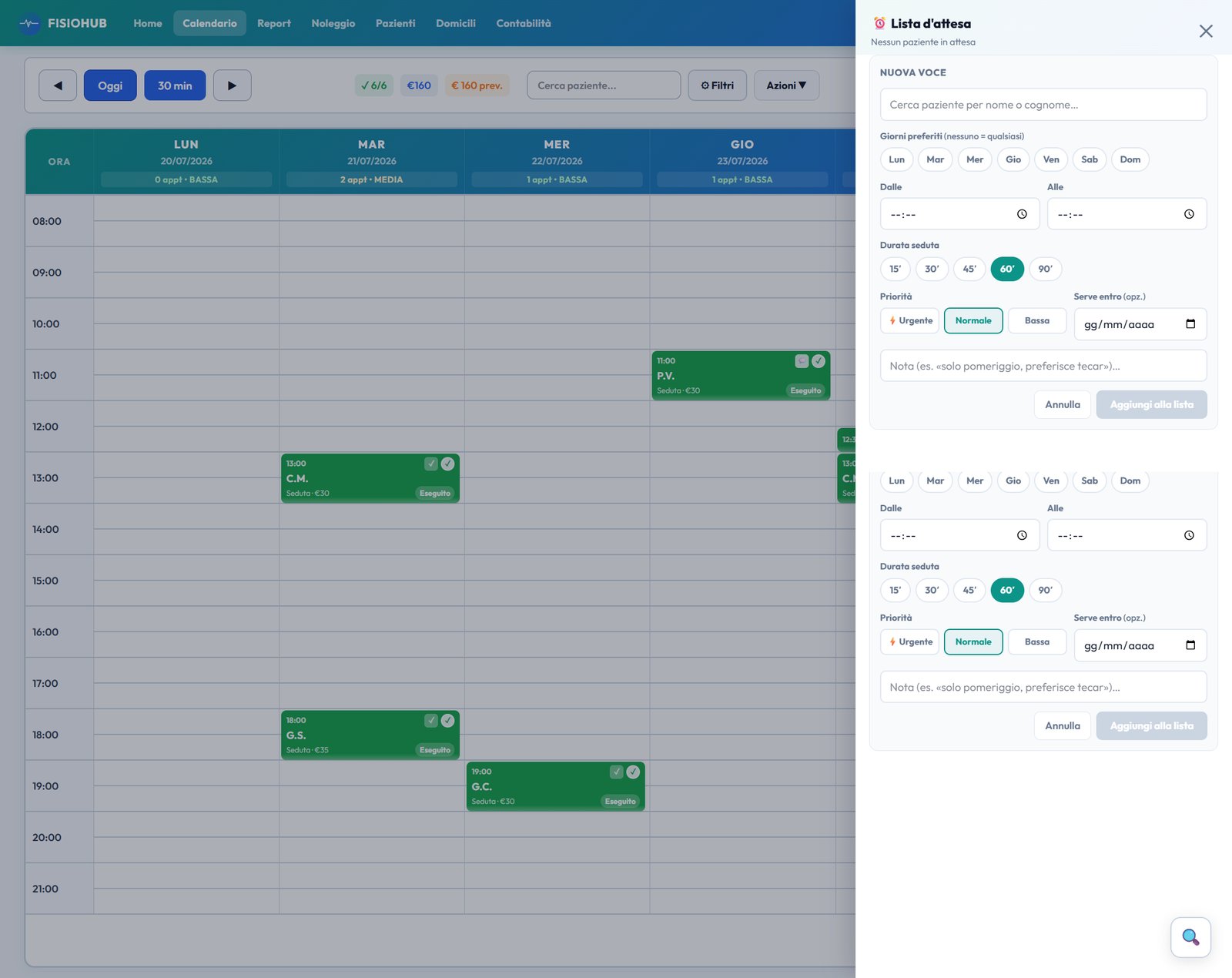The height and width of the screenshot is (978, 1232).
Task: Open the Contabilità section
Action: click(x=524, y=23)
